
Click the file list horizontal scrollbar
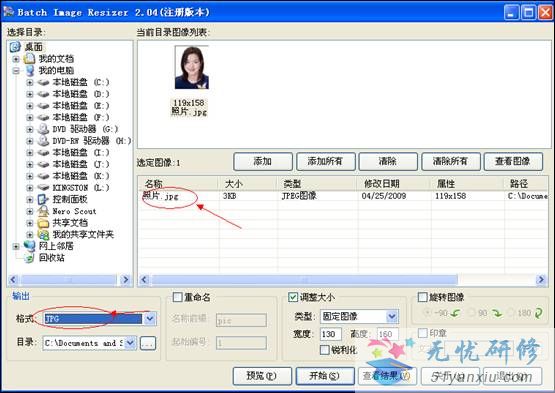pyautogui.click(x=304, y=280)
